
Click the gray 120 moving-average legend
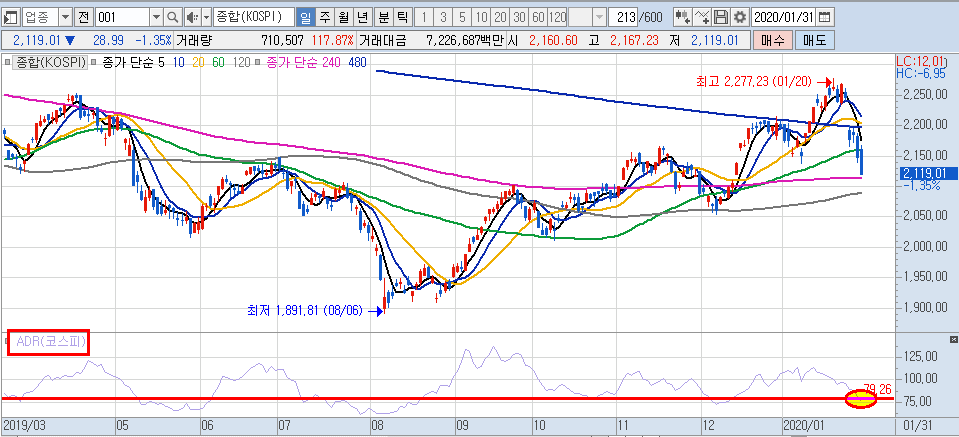click(x=240, y=62)
